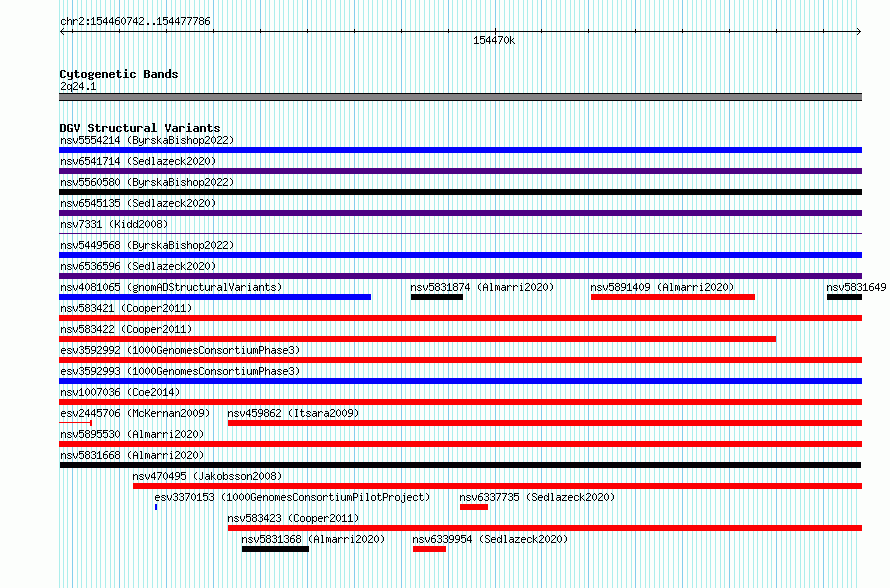890x588 pixels.
Task: Click the black bar under nsv5831668
Action: (x=460, y=465)
